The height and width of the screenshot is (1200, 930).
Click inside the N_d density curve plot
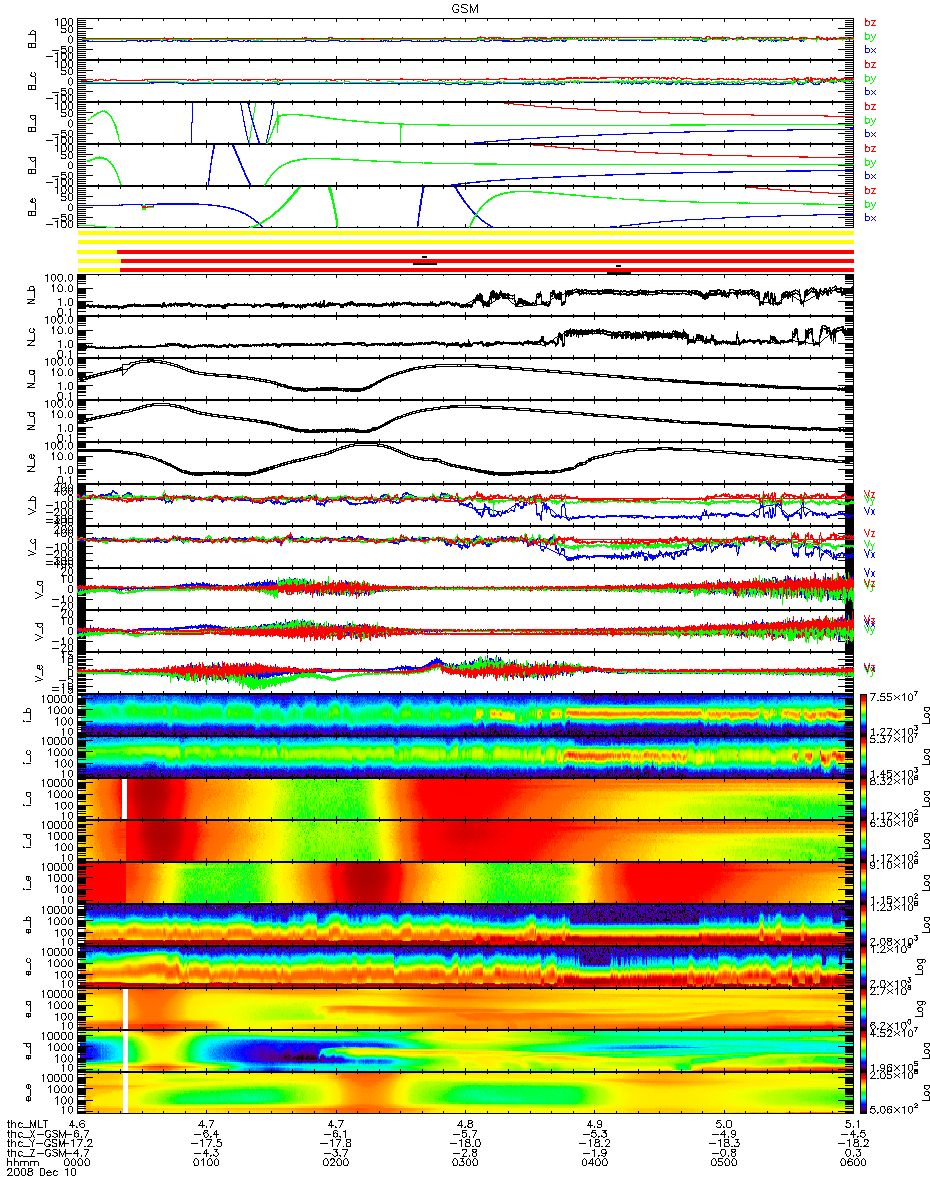tap(466, 422)
